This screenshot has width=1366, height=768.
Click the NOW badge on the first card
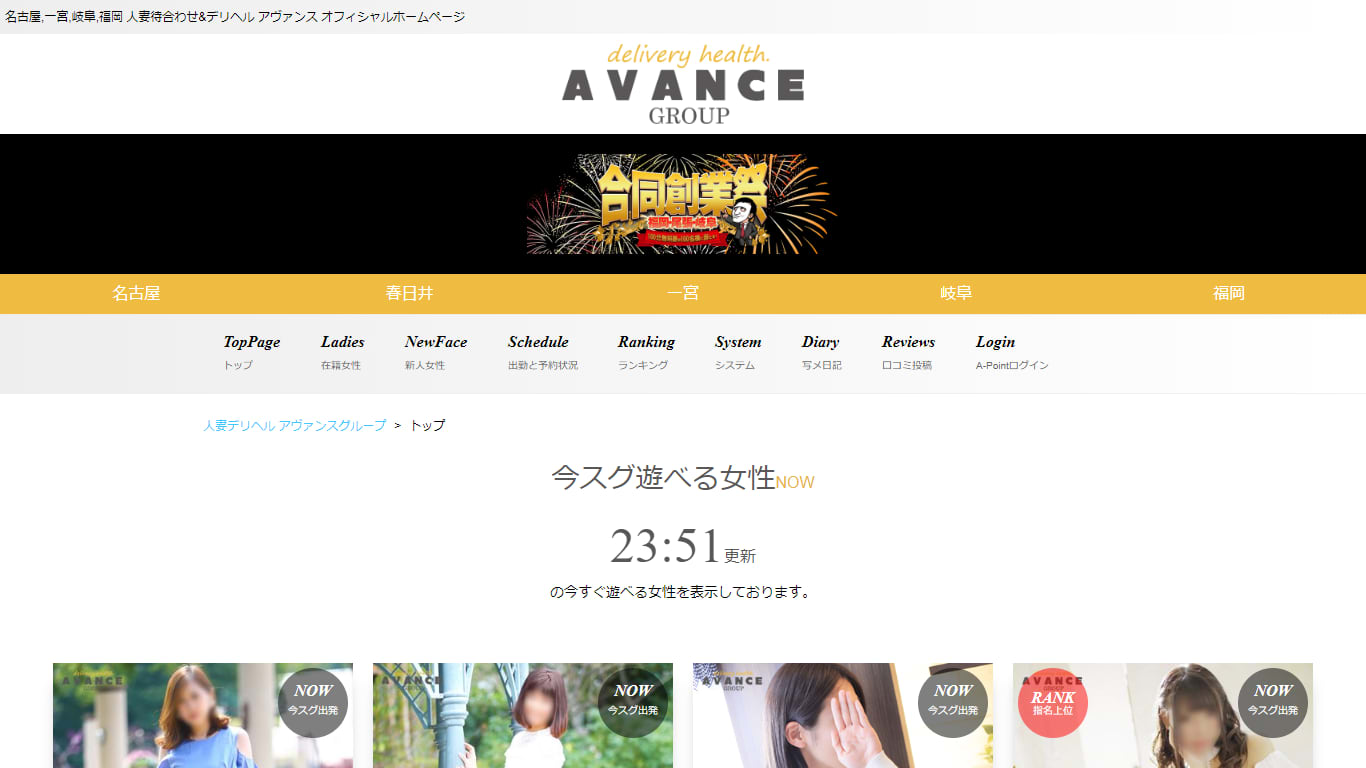pos(313,703)
